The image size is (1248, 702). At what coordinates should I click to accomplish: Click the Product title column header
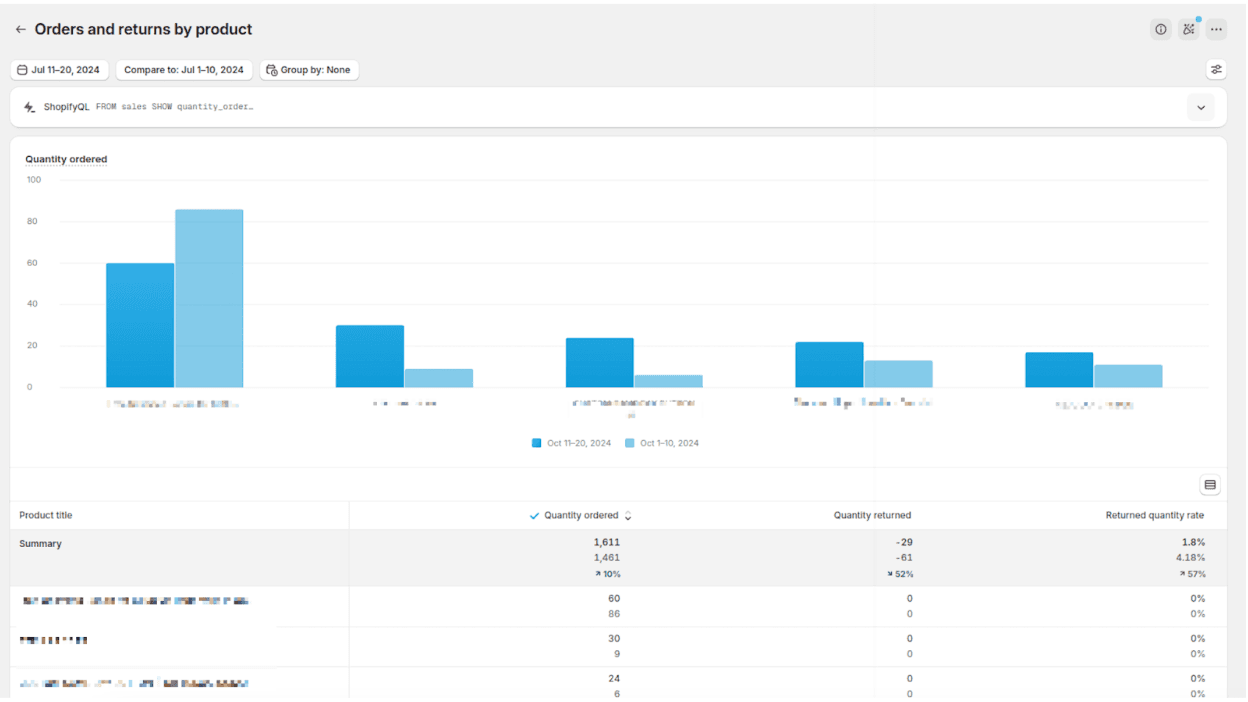click(46, 516)
